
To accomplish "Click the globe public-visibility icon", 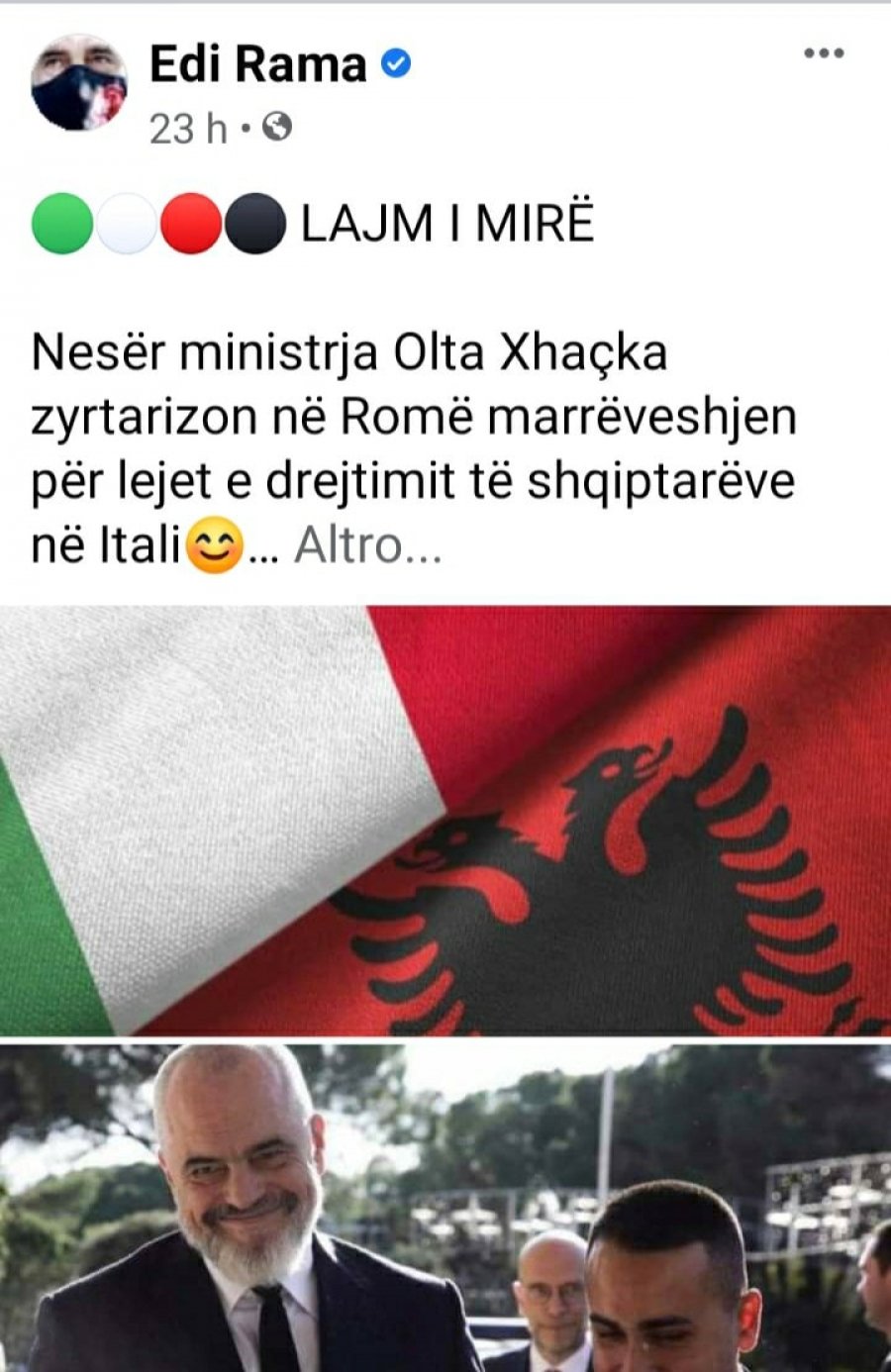I will pyautogui.click(x=278, y=127).
